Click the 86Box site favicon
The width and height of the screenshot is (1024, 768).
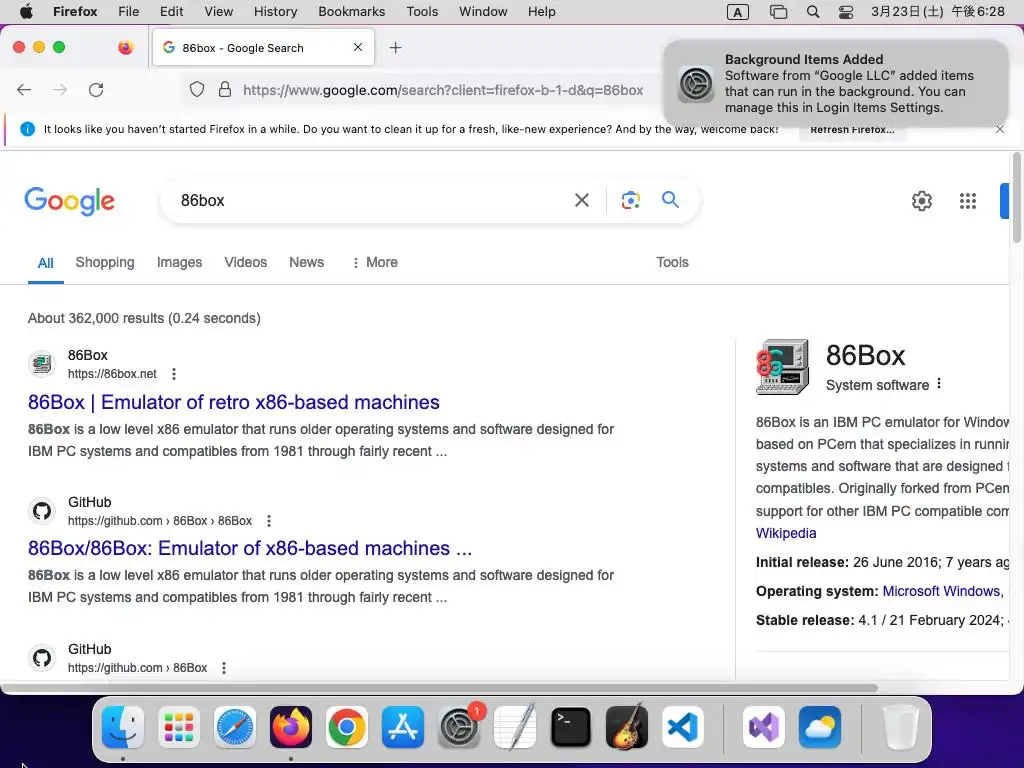pos(42,364)
